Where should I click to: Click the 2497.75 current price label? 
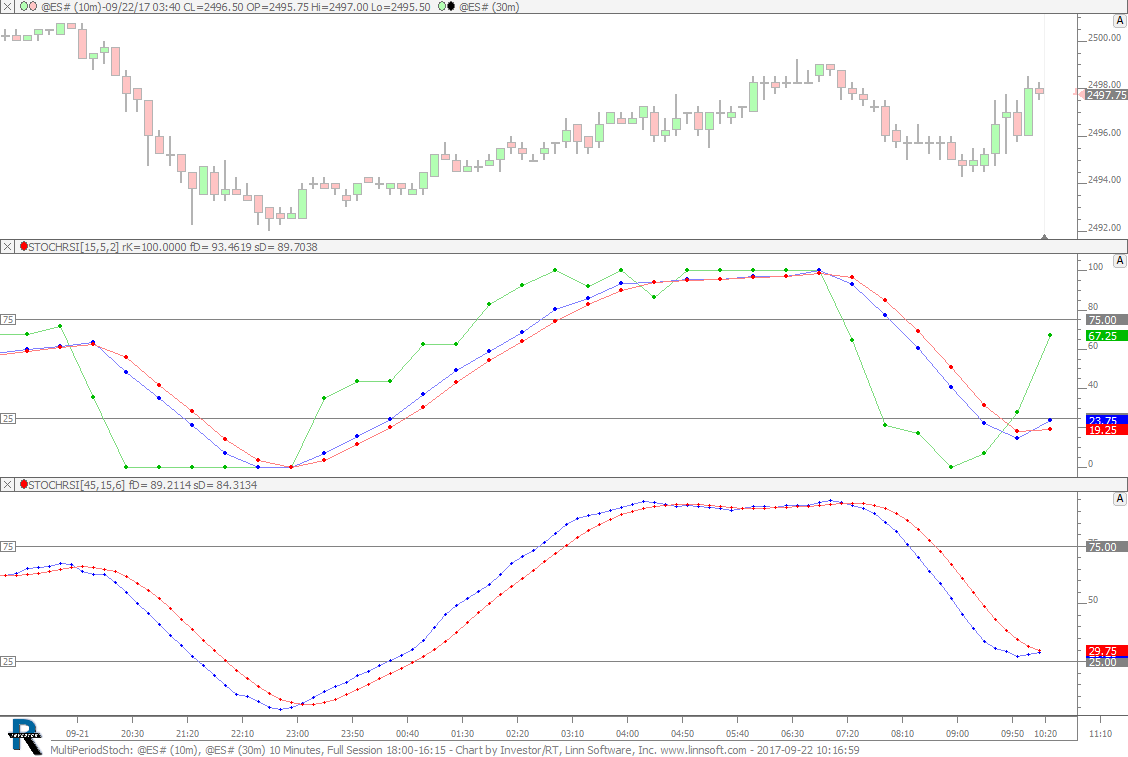point(1106,95)
